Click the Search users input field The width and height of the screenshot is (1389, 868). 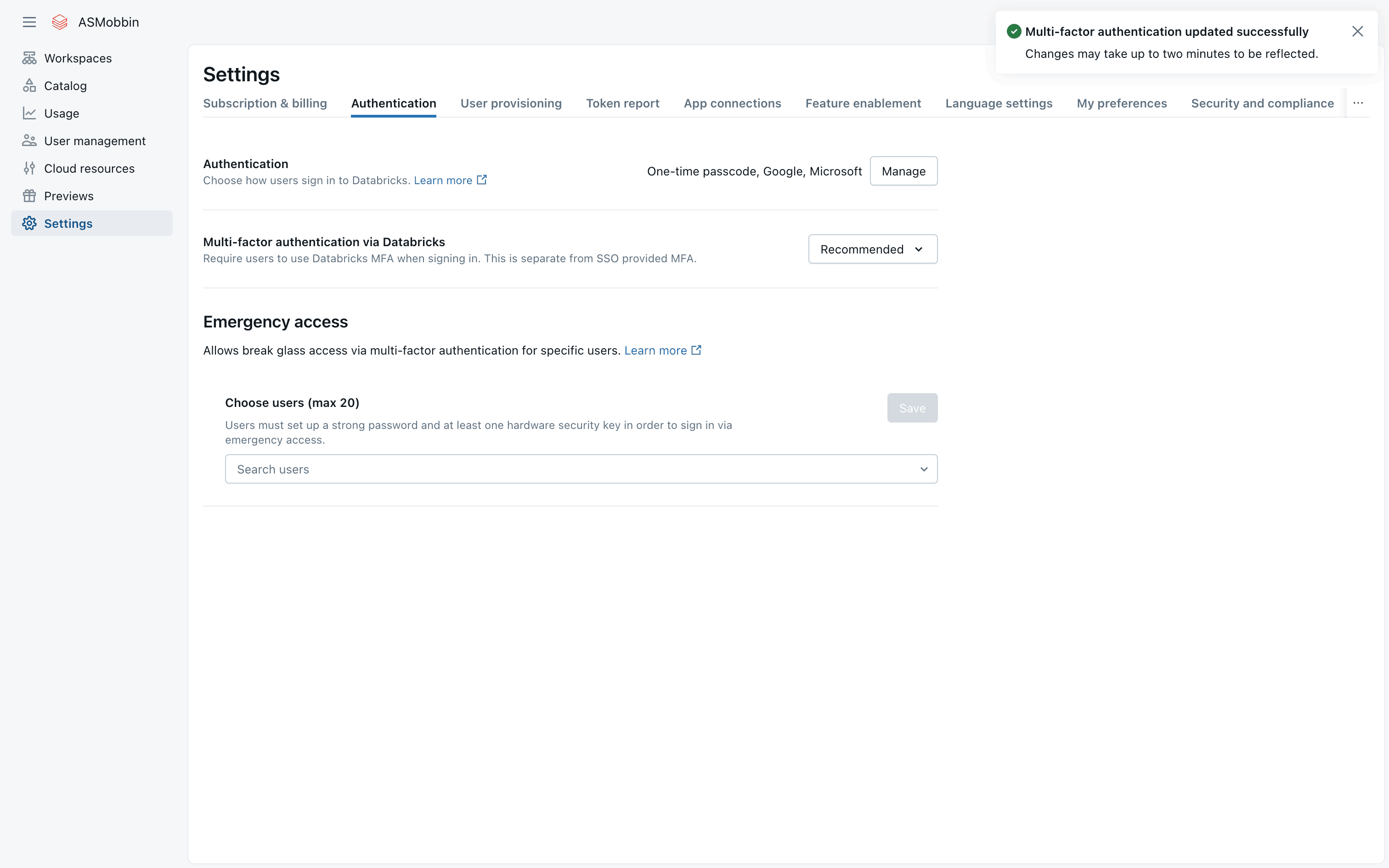pos(568,469)
